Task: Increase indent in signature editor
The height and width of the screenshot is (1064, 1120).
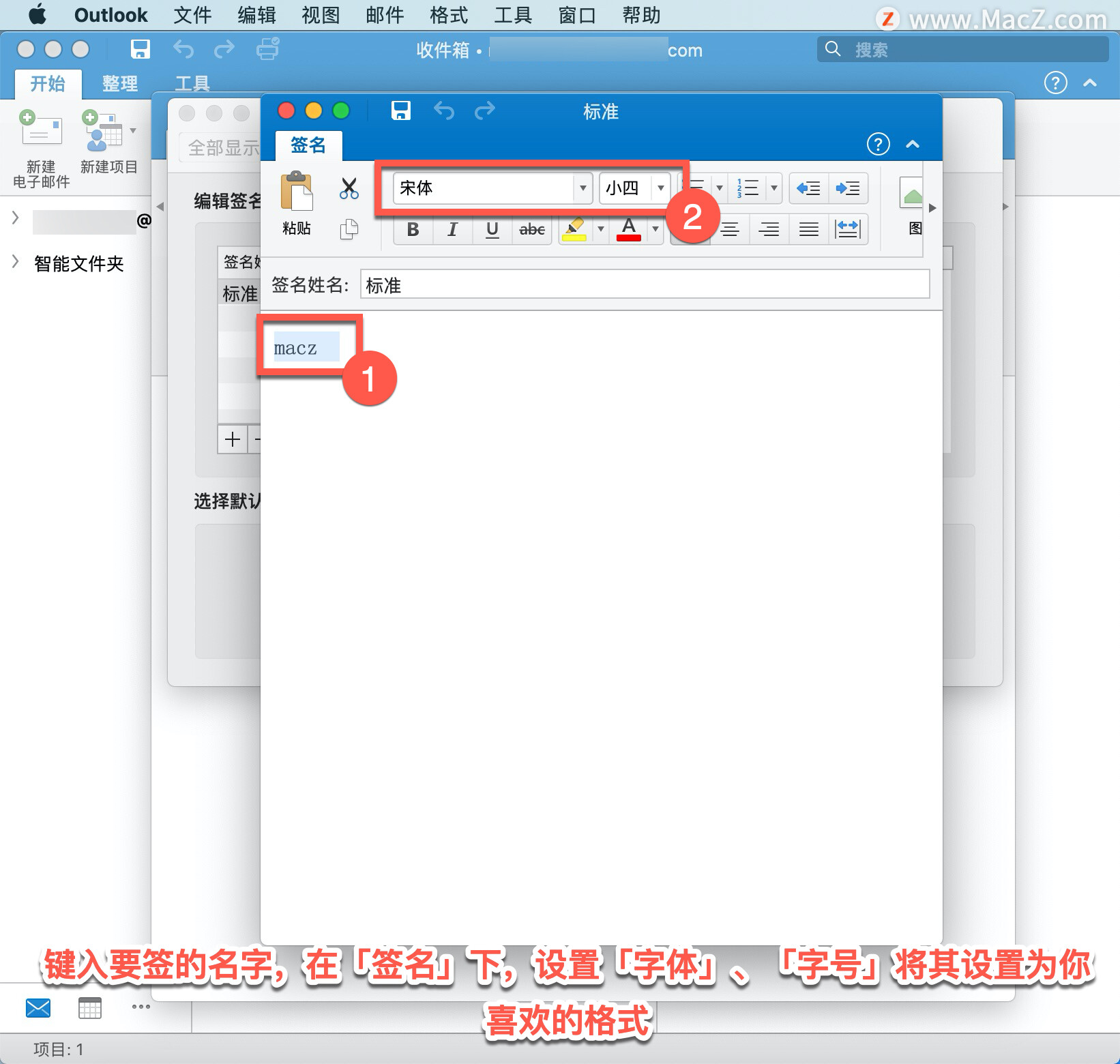Action: (848, 188)
